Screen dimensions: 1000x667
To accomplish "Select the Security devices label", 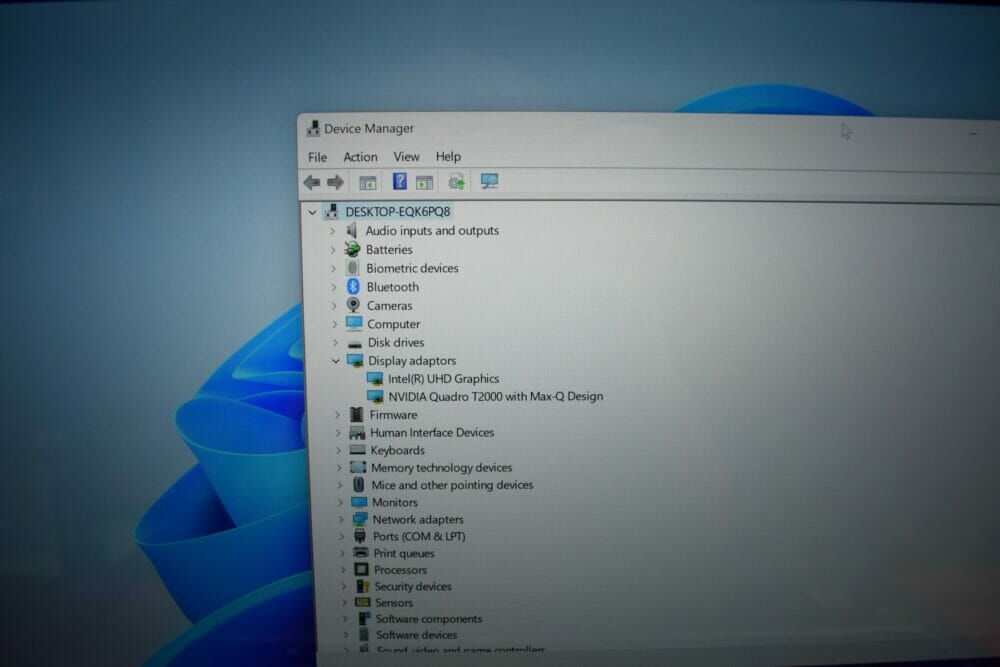I will (x=413, y=586).
